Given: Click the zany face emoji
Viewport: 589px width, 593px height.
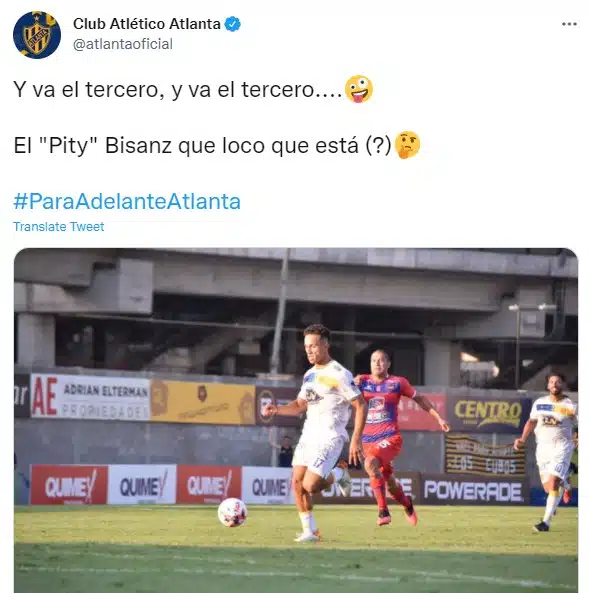Looking at the screenshot, I should click(359, 89).
